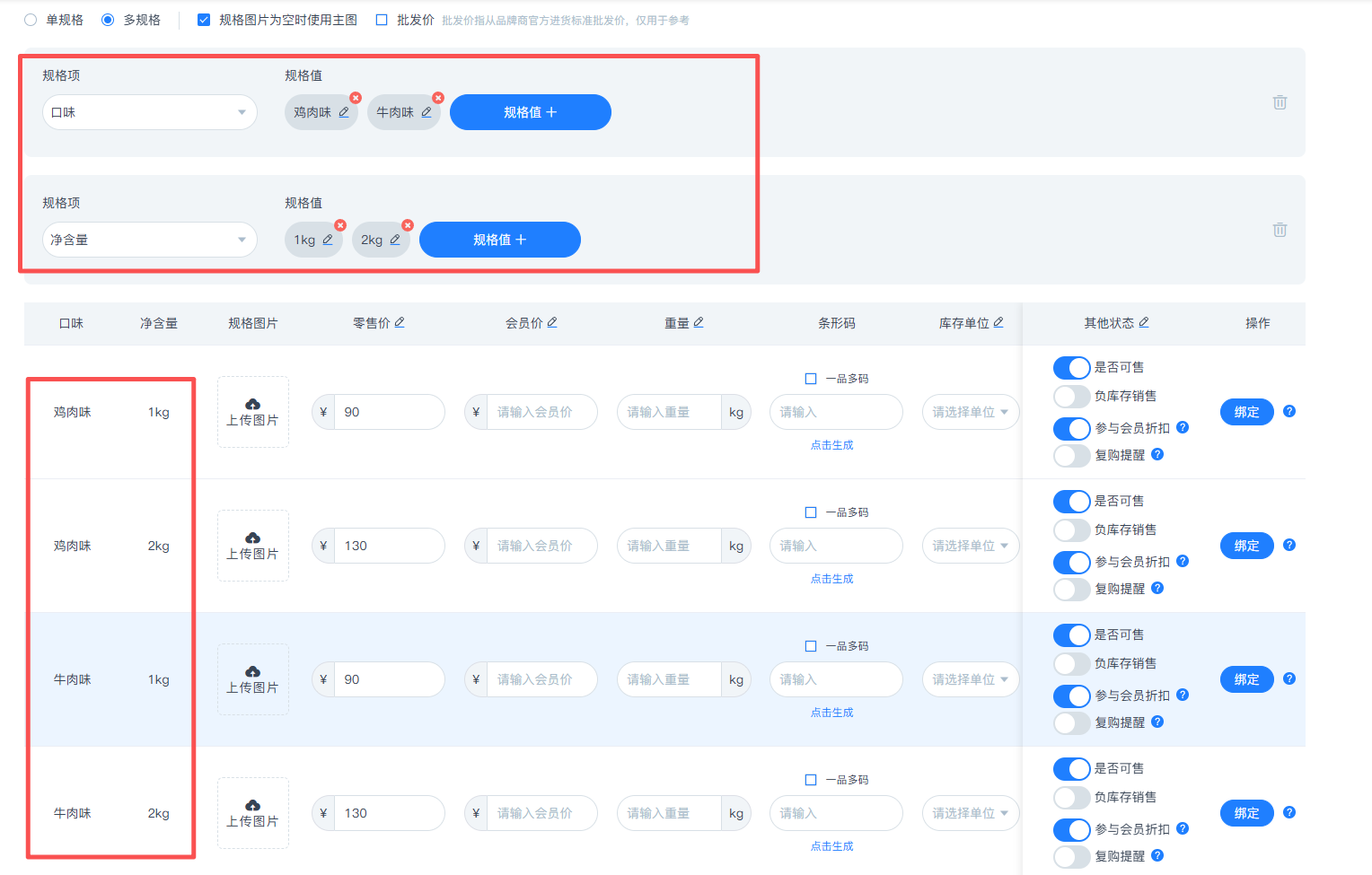Delete the 净含量 specification row
This screenshot has height=875, width=1372.
pos(1280,230)
